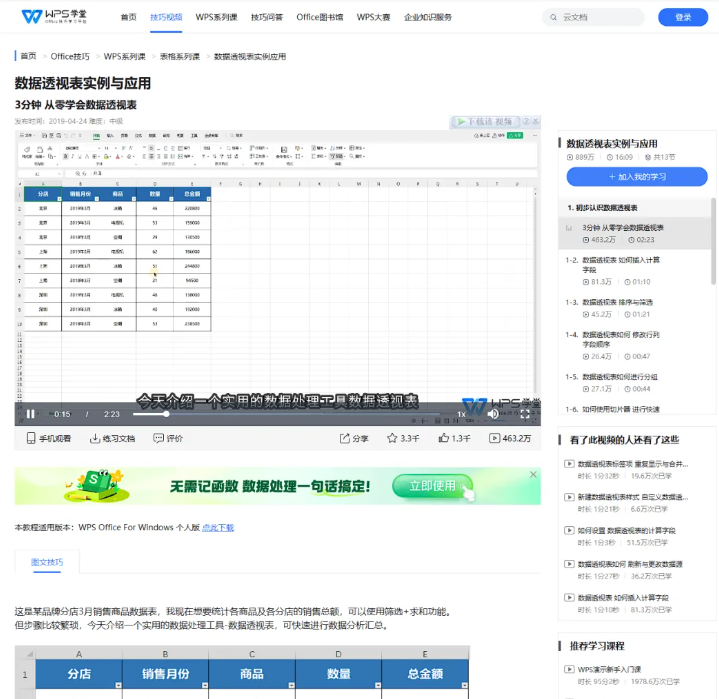
Task: Like the video with thumbs-up icon
Action: pyautogui.click(x=443, y=438)
